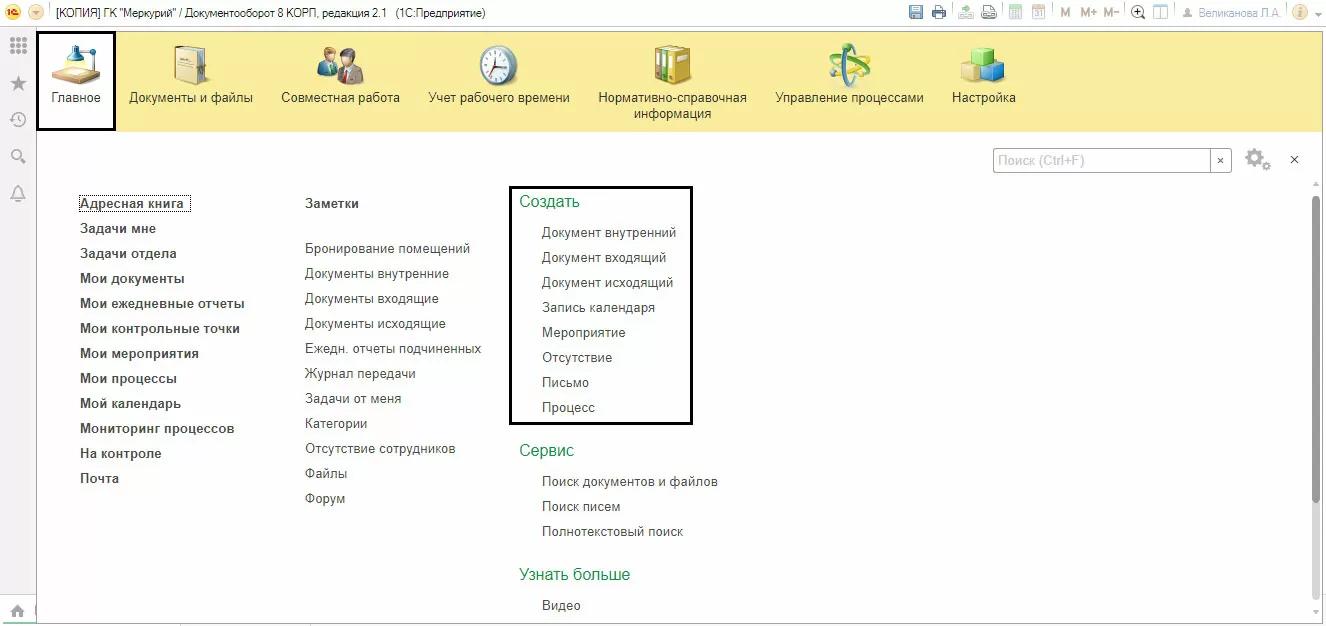Open Нормативно-справочная информация section

[x=673, y=83]
